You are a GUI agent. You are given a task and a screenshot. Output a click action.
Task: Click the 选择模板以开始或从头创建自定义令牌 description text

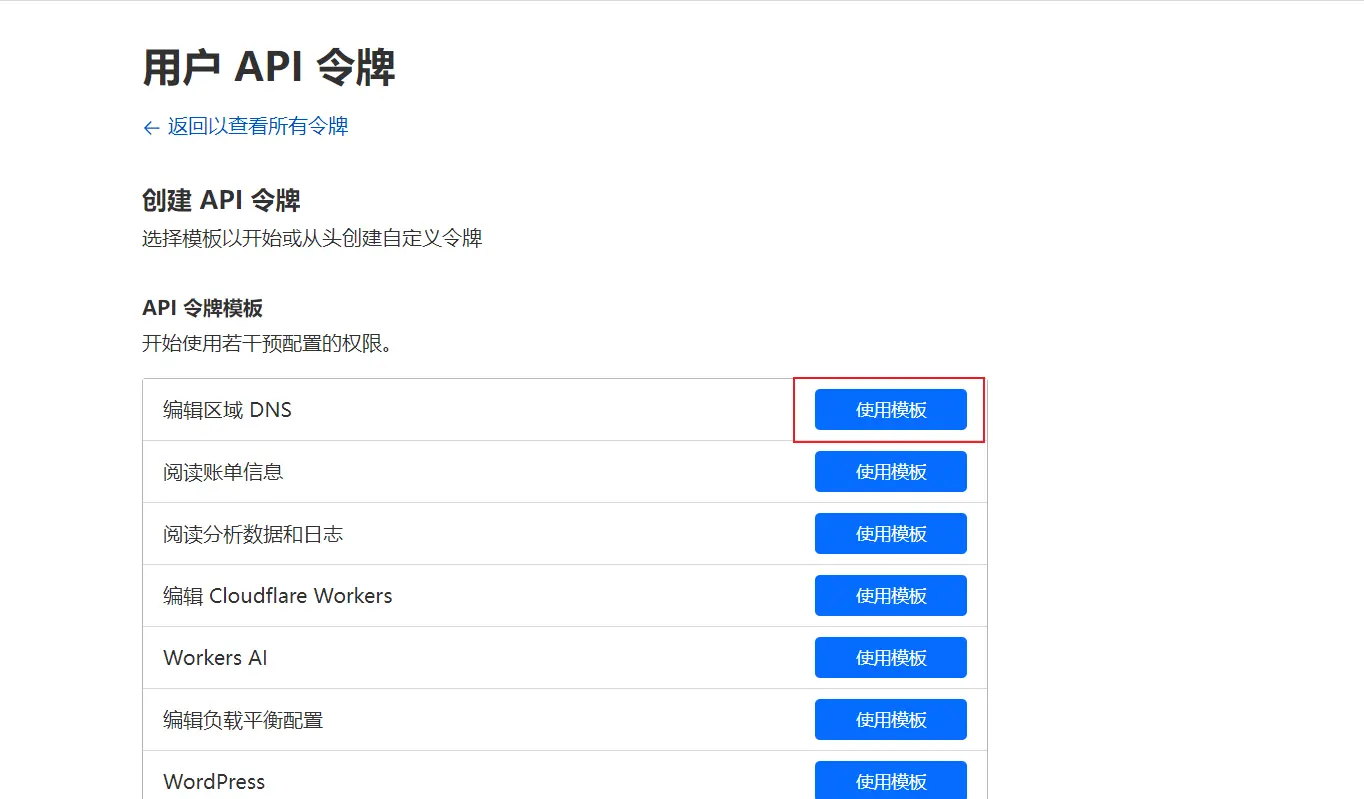click(312, 239)
